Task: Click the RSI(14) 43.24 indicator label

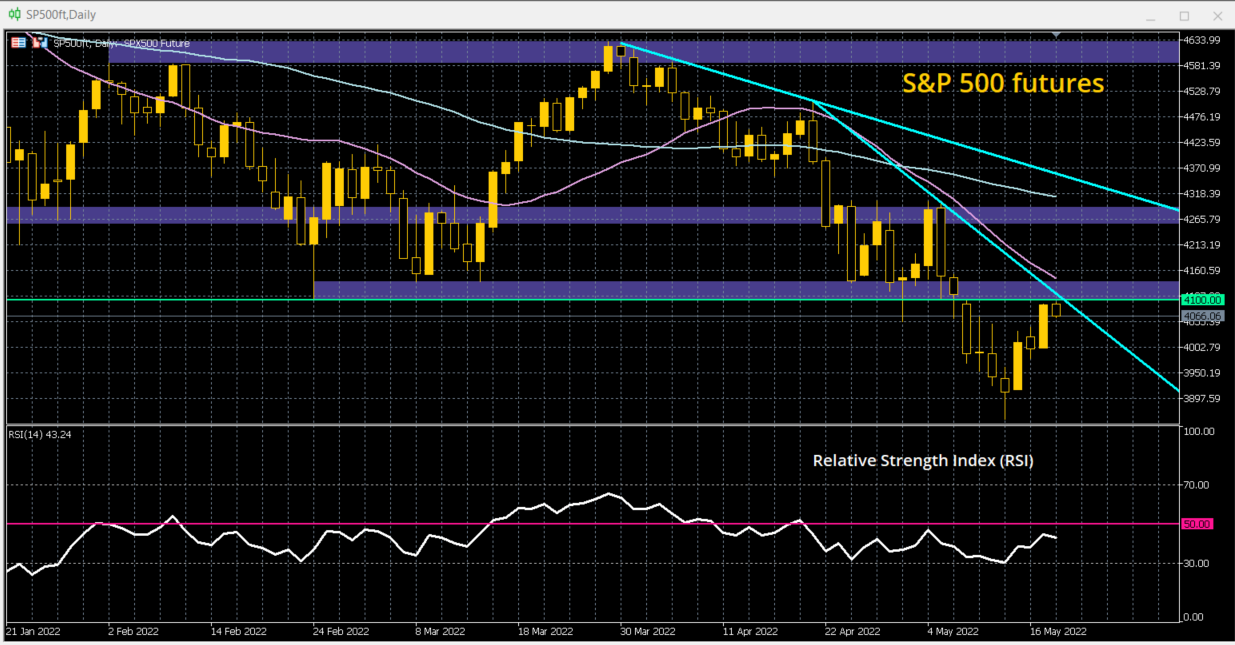Action: click(x=42, y=434)
